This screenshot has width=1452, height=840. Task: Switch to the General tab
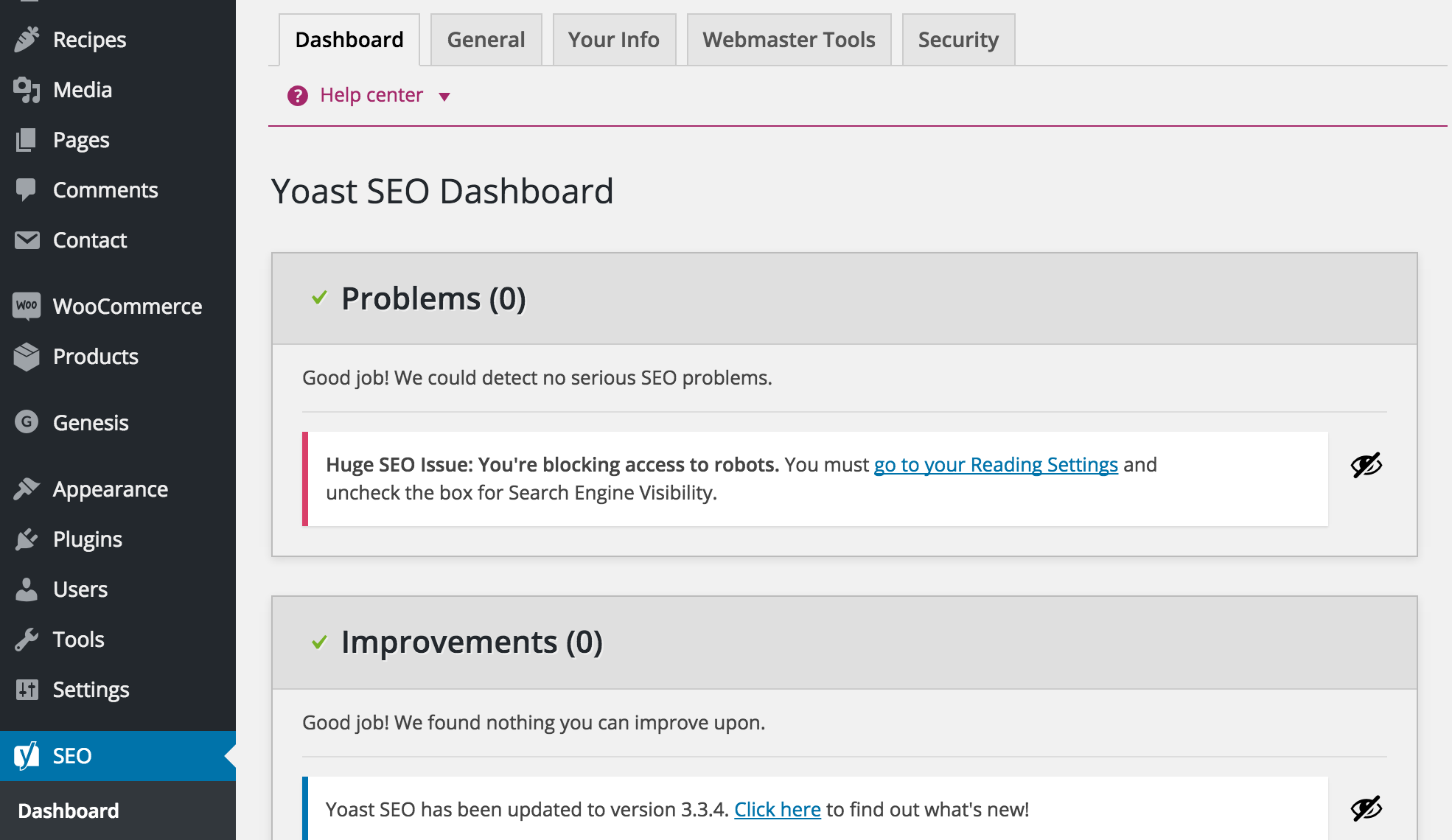pos(486,40)
